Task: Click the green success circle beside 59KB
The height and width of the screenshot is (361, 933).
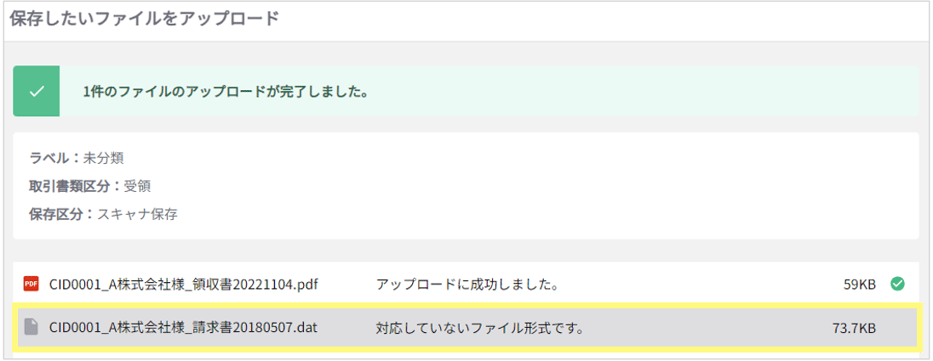Action: [897, 284]
